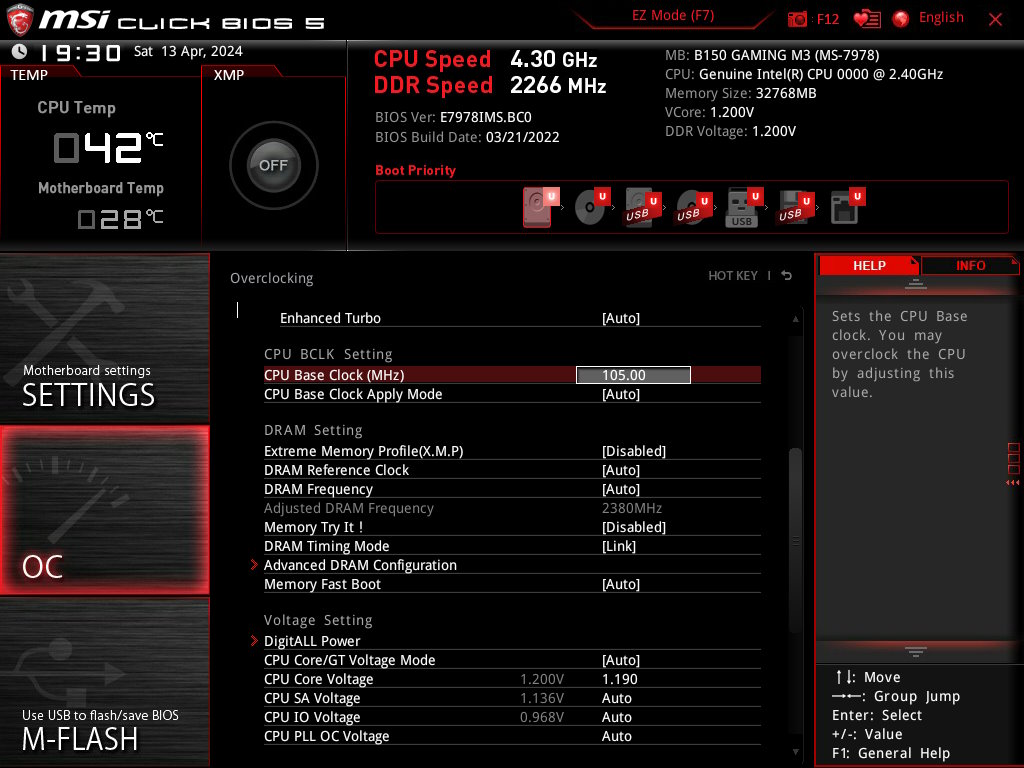The height and width of the screenshot is (768, 1024).
Task: Click the scroll down arrow of settings list
Action: point(795,752)
